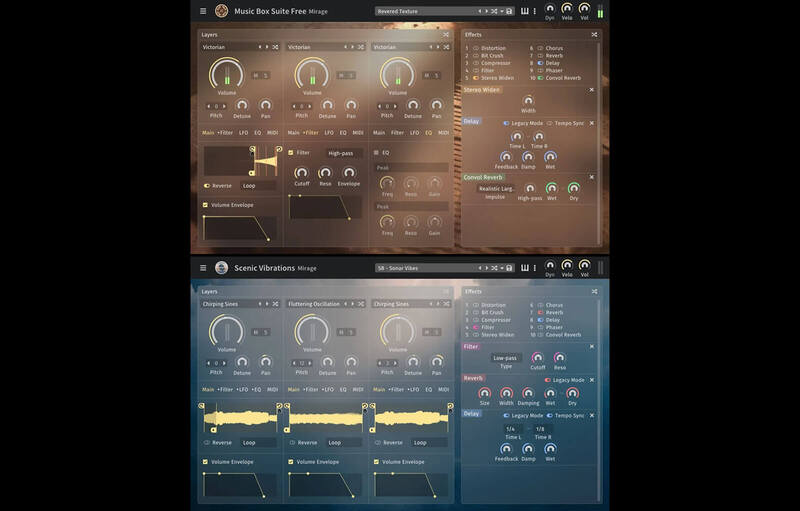Click Width knob of Stereo Widen

[528, 100]
